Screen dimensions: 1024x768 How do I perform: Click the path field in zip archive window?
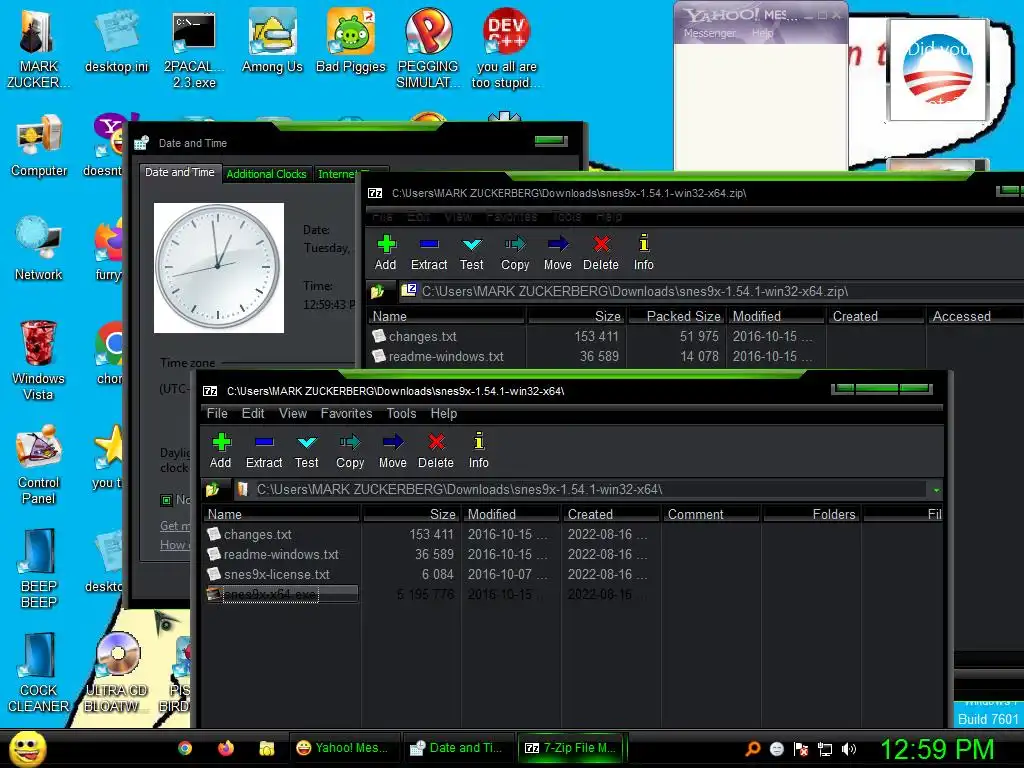pyautogui.click(x=711, y=291)
